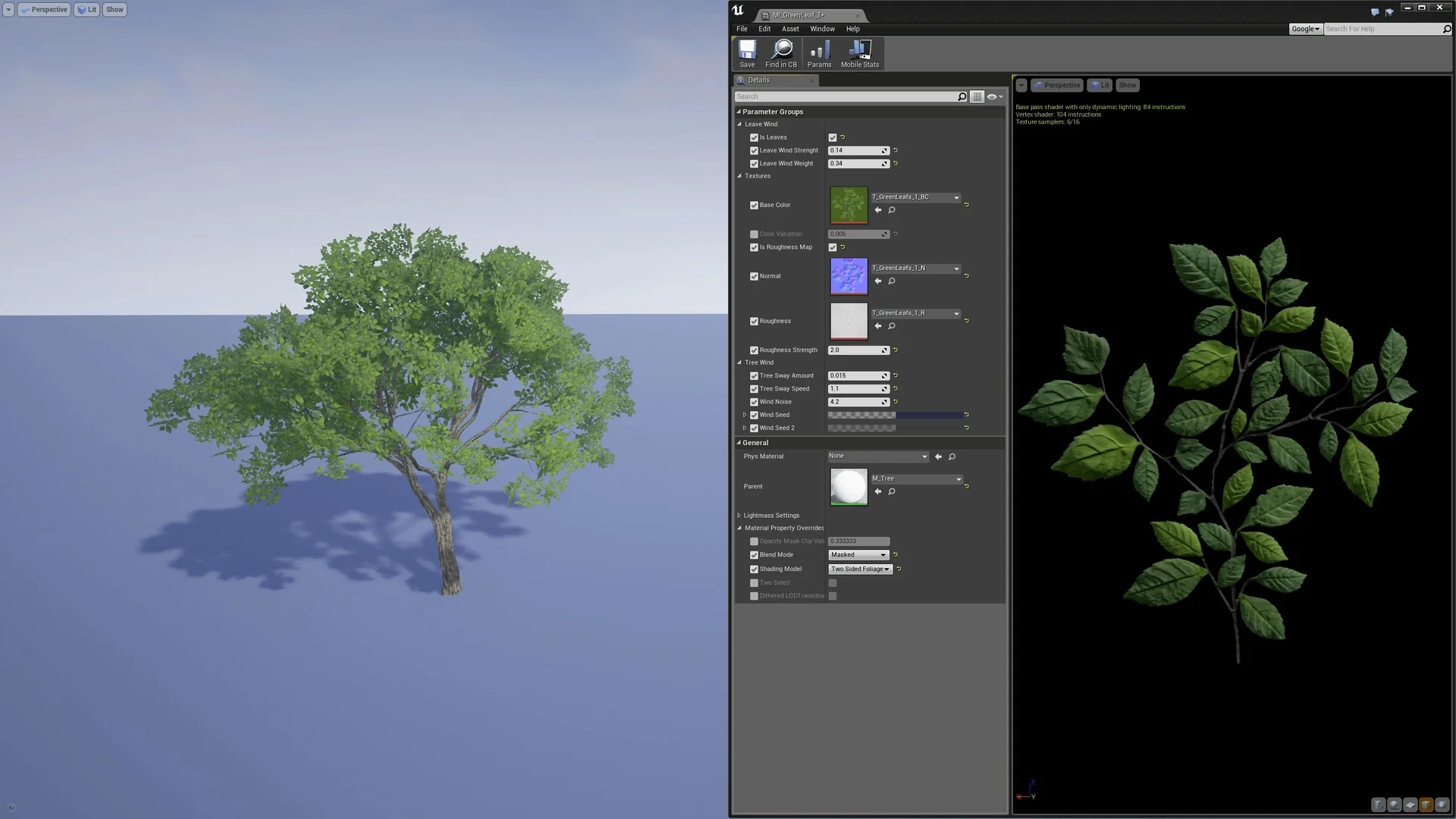Enable the Two Sided override checkbox
The image size is (1456, 819).
click(x=754, y=583)
